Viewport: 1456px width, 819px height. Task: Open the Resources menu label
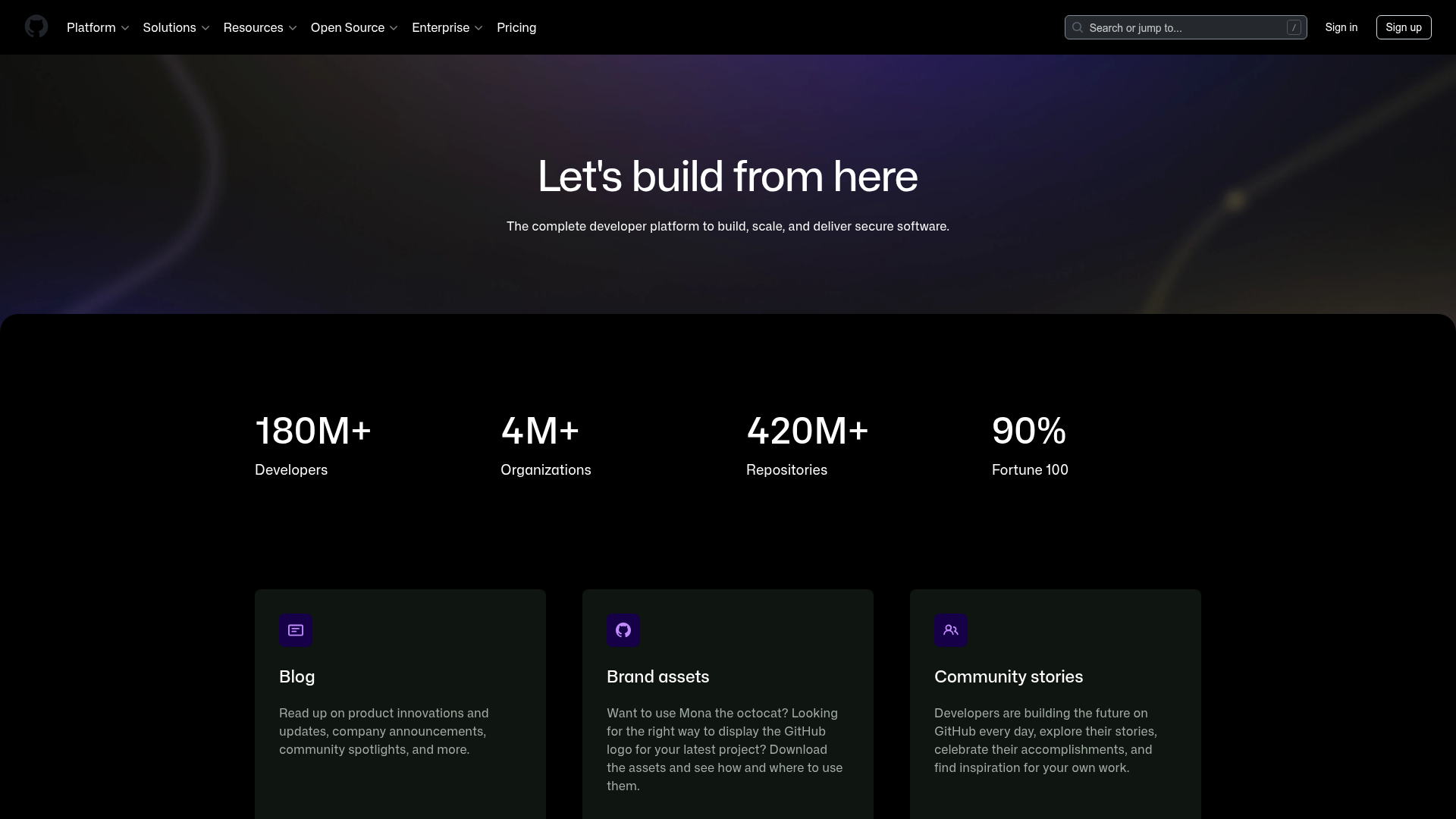pyautogui.click(x=253, y=27)
